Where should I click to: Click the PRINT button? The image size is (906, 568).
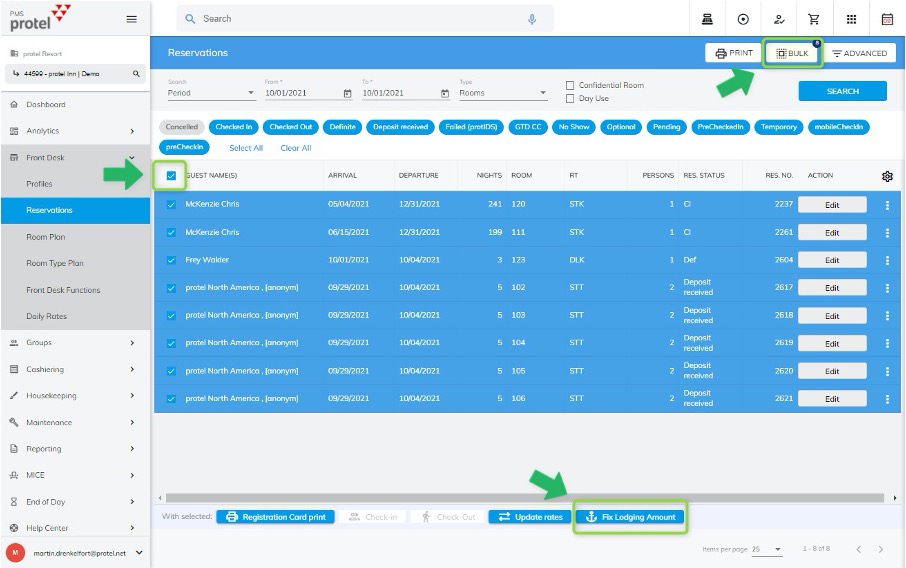point(733,53)
